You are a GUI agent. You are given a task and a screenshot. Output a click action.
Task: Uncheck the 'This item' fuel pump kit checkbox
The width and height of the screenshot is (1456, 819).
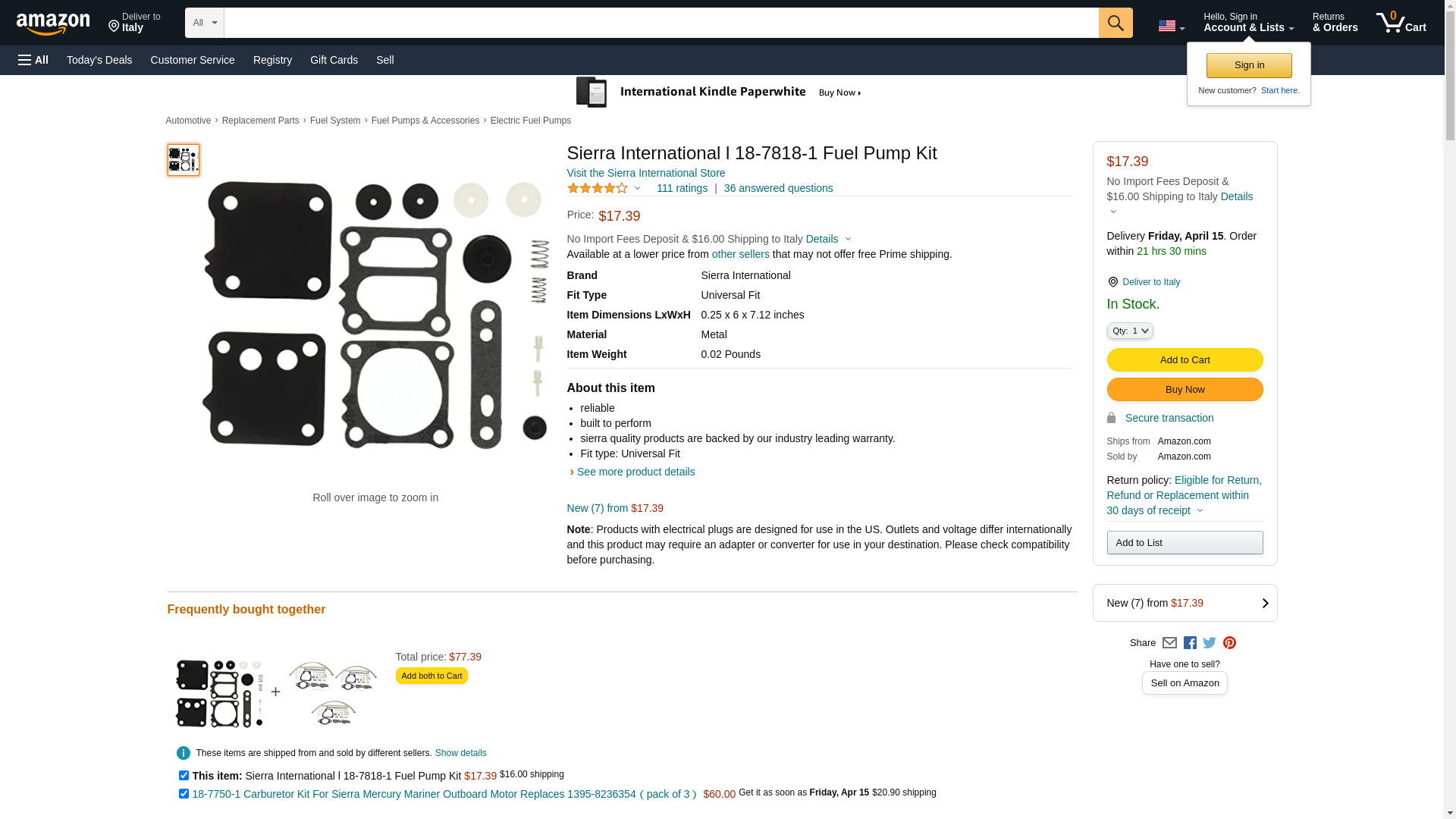tap(184, 775)
